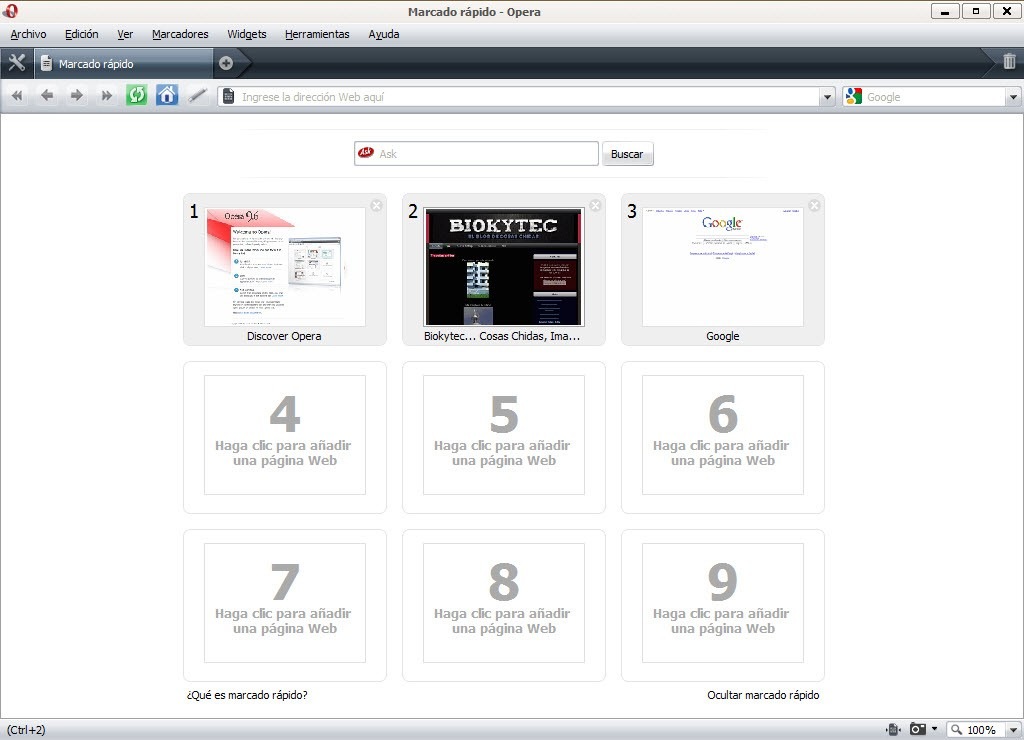Open Discover Opera speed dial thumbnail

click(285, 266)
